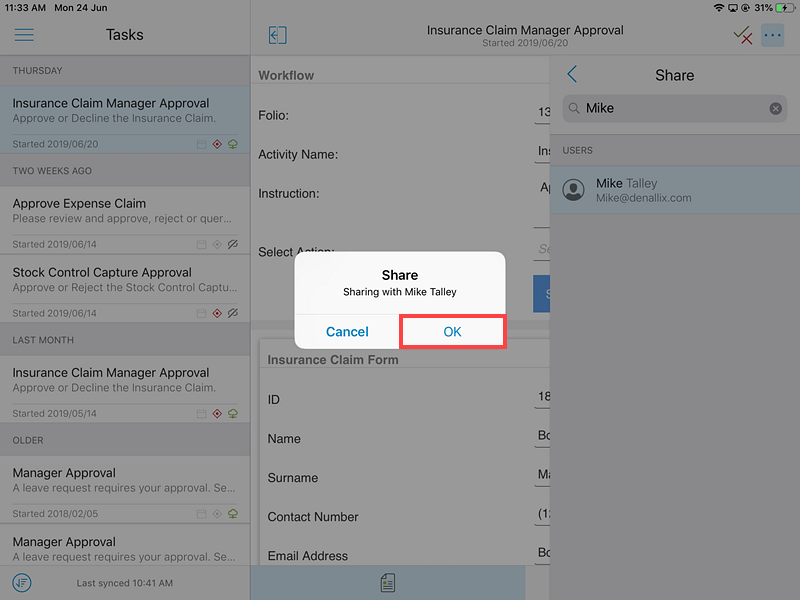
Task: Cancel the Share dialog
Action: (347, 332)
